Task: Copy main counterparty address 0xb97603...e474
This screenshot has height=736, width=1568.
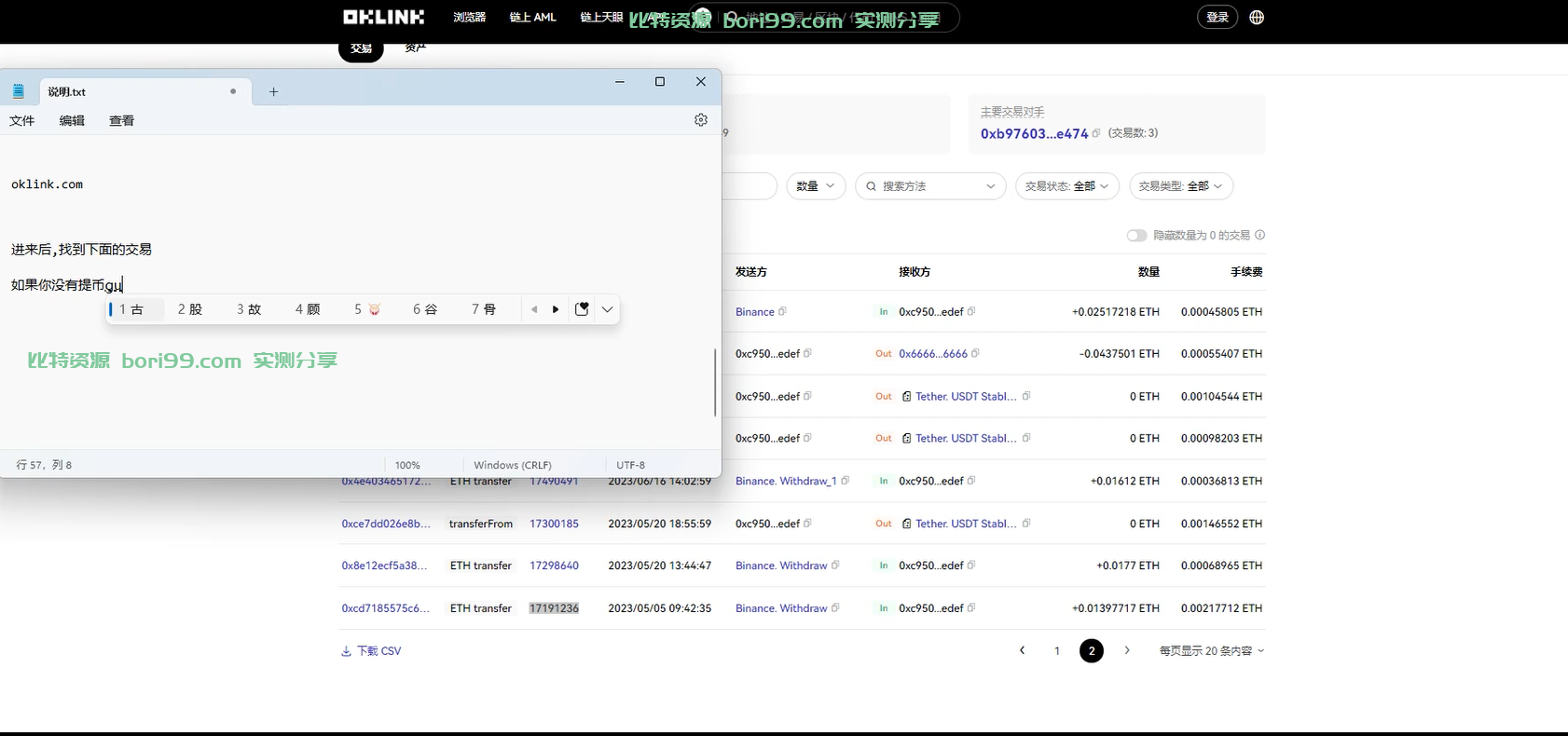Action: (1096, 133)
